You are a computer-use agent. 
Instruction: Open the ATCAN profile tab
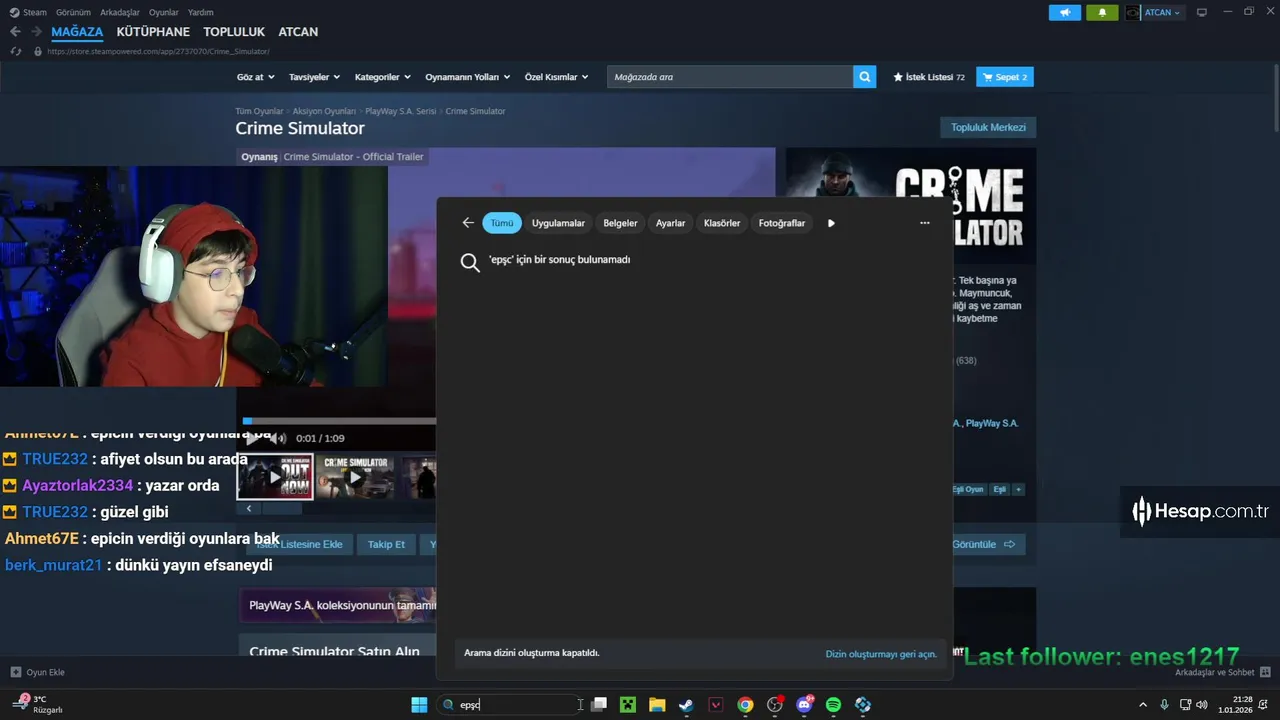[x=298, y=32]
